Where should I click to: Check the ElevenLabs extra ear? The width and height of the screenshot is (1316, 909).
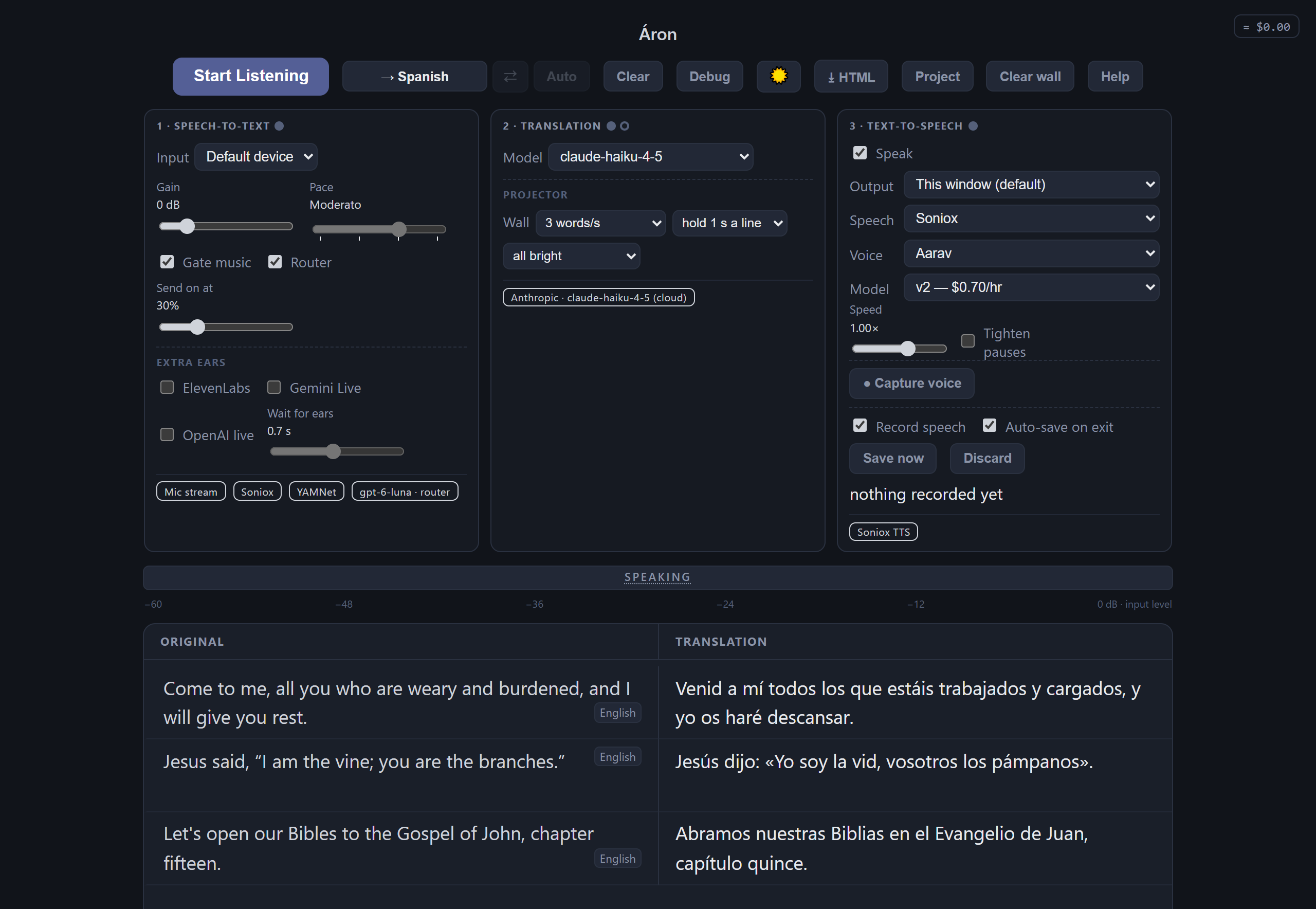tap(167, 387)
